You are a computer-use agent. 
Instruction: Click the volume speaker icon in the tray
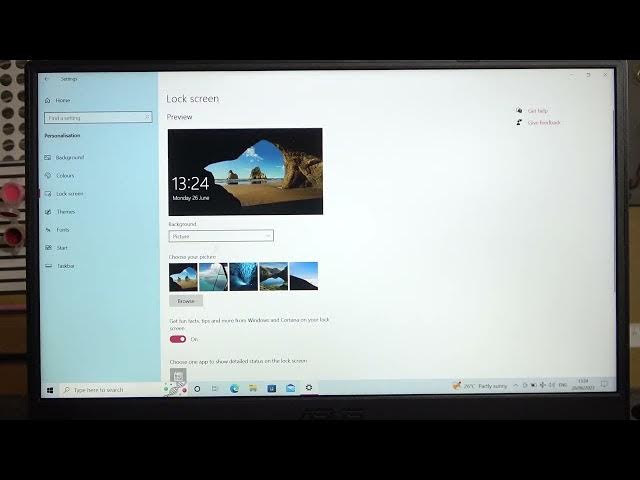tap(551, 385)
